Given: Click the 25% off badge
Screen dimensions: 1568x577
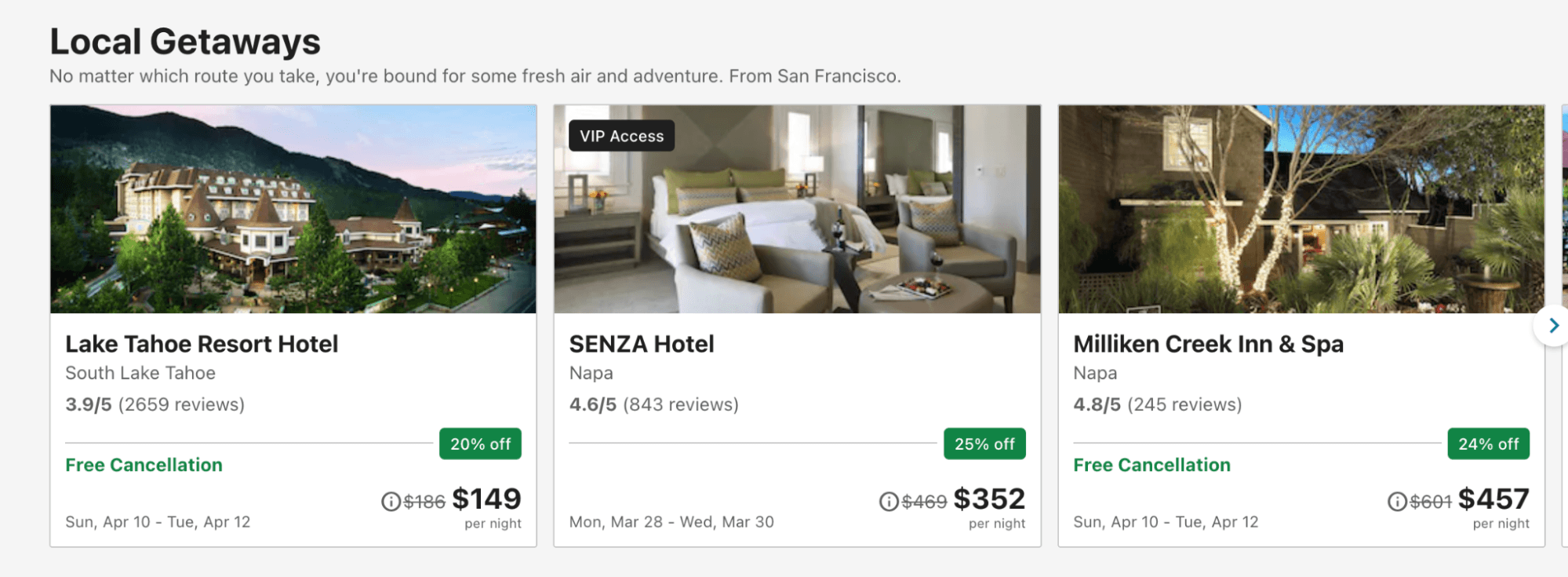Looking at the screenshot, I should coord(984,444).
